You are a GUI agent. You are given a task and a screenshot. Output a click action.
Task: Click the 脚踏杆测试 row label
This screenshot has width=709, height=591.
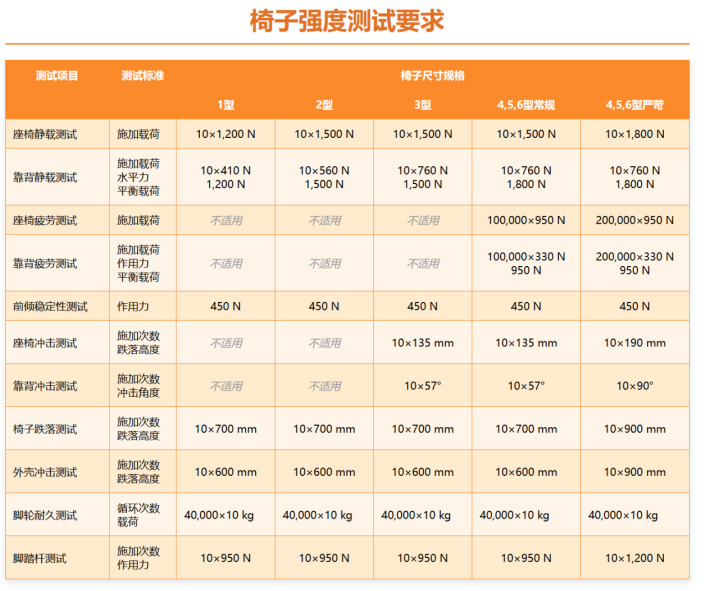tap(39, 558)
